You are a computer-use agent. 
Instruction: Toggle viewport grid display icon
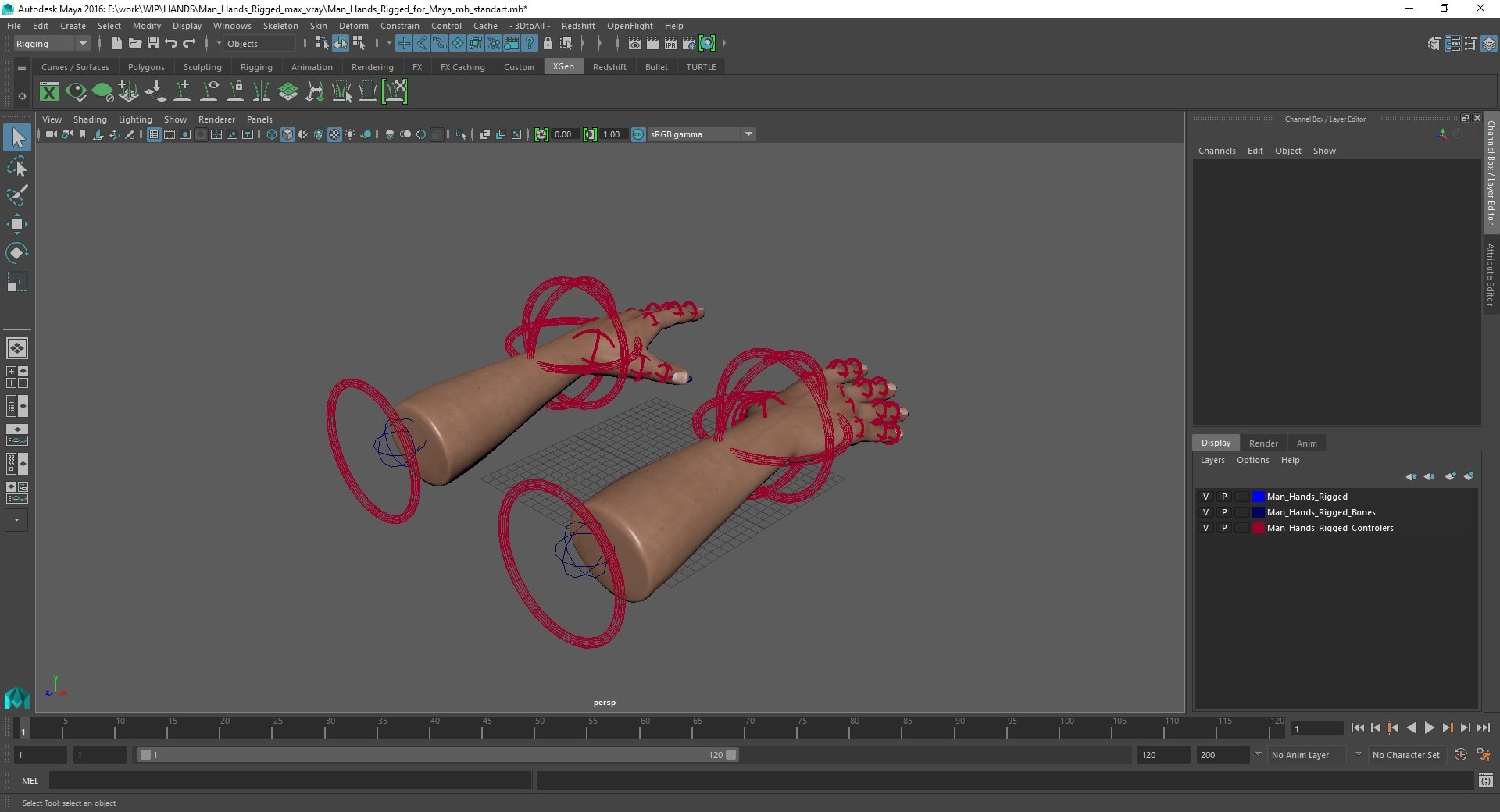(x=154, y=134)
